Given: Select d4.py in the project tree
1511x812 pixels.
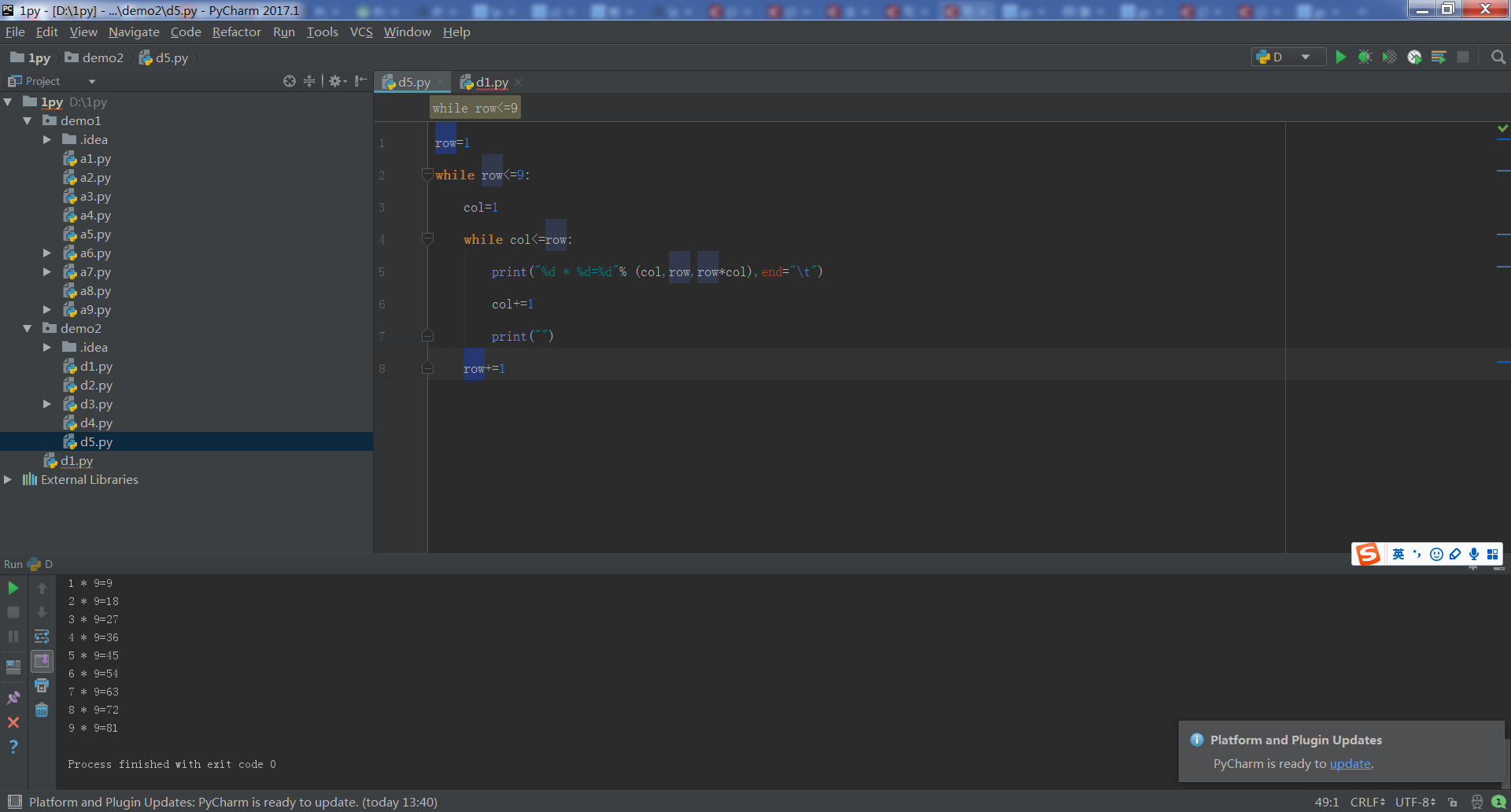Looking at the screenshot, I should 96,423.
